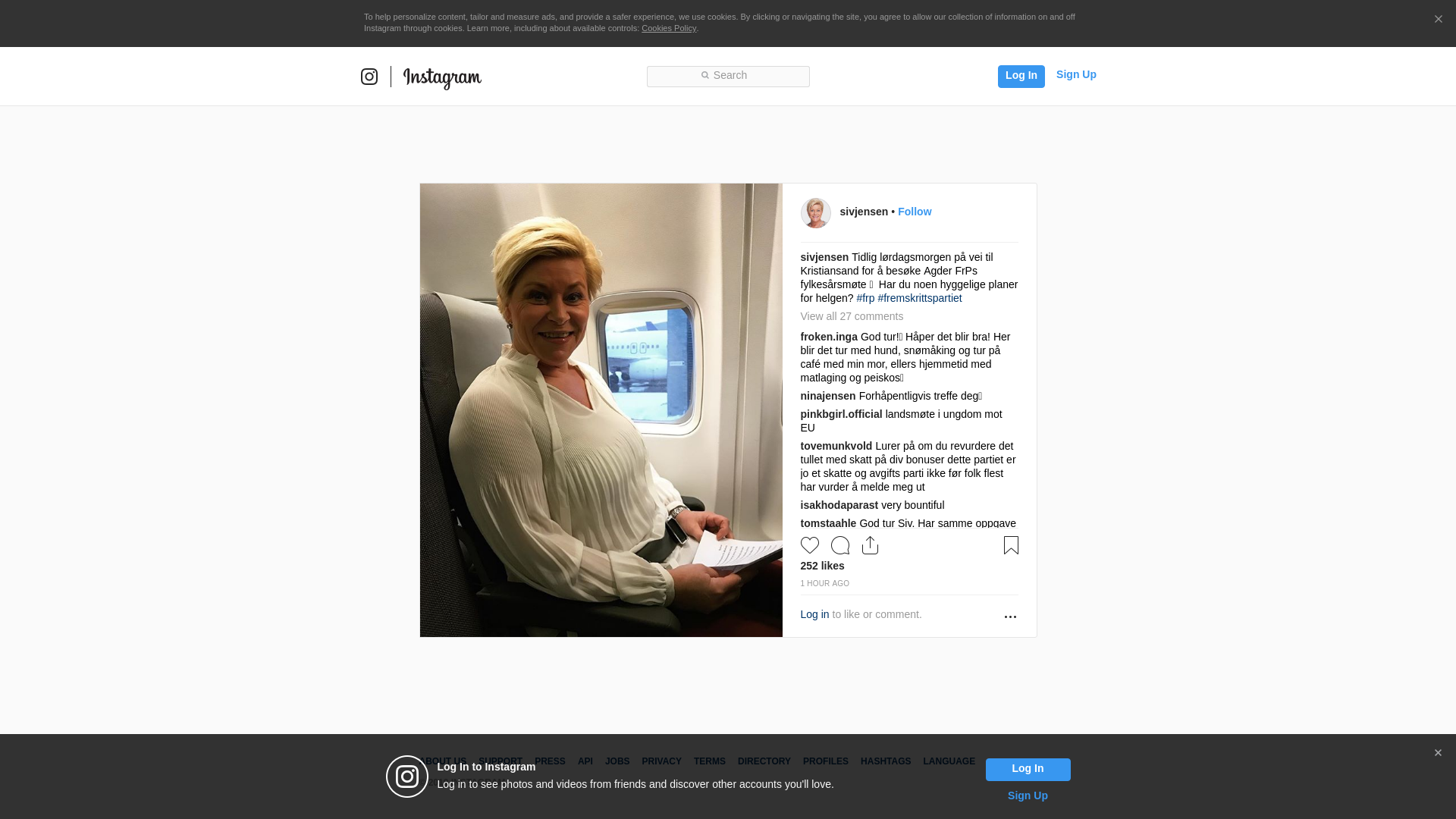Open the post photo of airplane seat

(x=601, y=410)
